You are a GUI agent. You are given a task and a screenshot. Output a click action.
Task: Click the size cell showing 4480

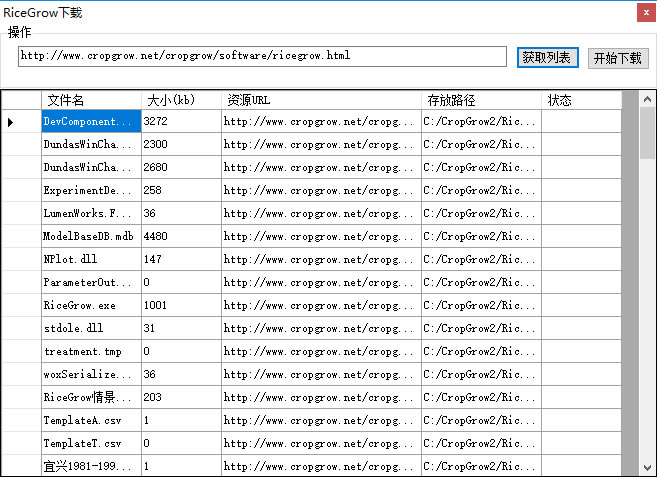(x=181, y=236)
